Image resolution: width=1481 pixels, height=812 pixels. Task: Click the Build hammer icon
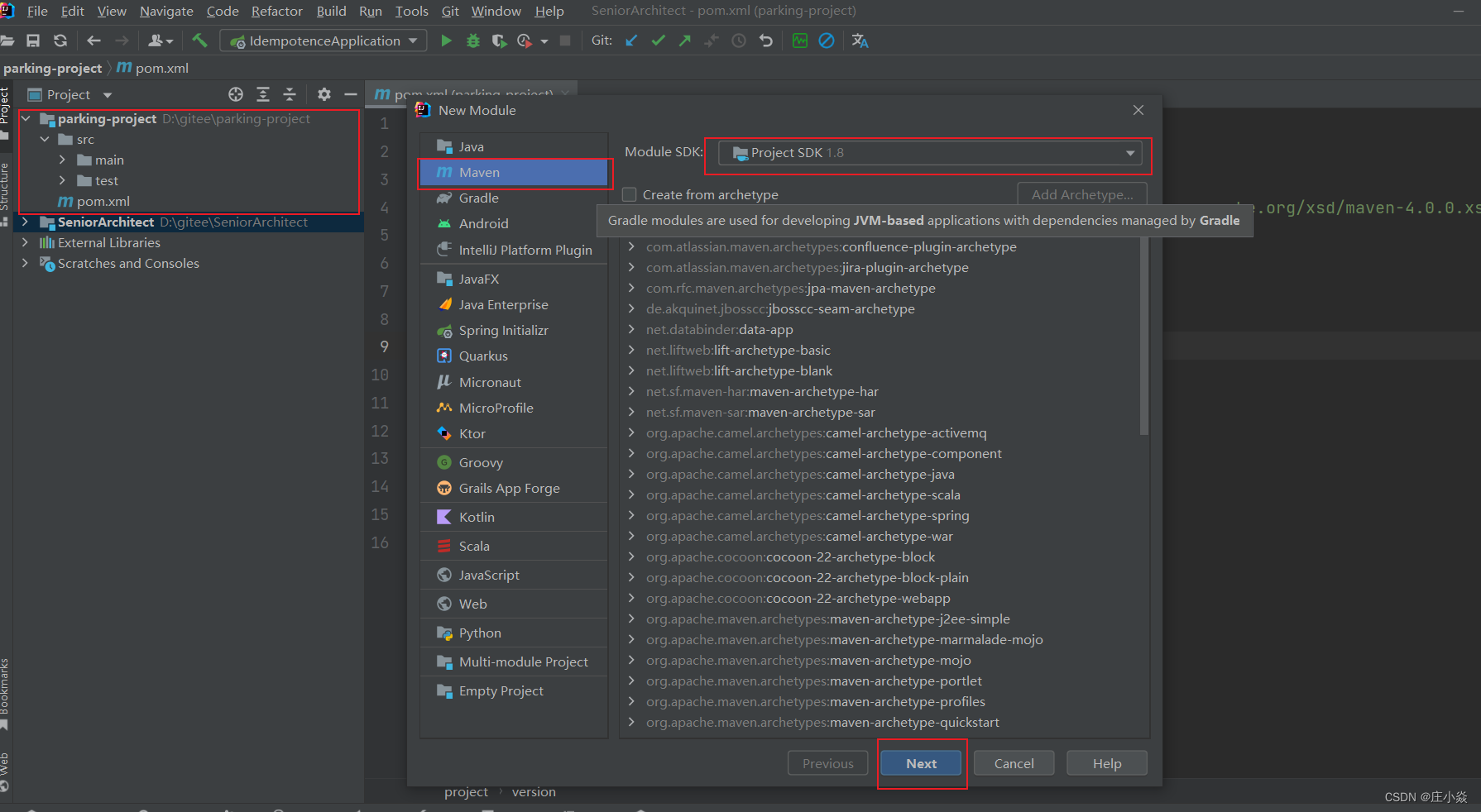click(x=199, y=40)
